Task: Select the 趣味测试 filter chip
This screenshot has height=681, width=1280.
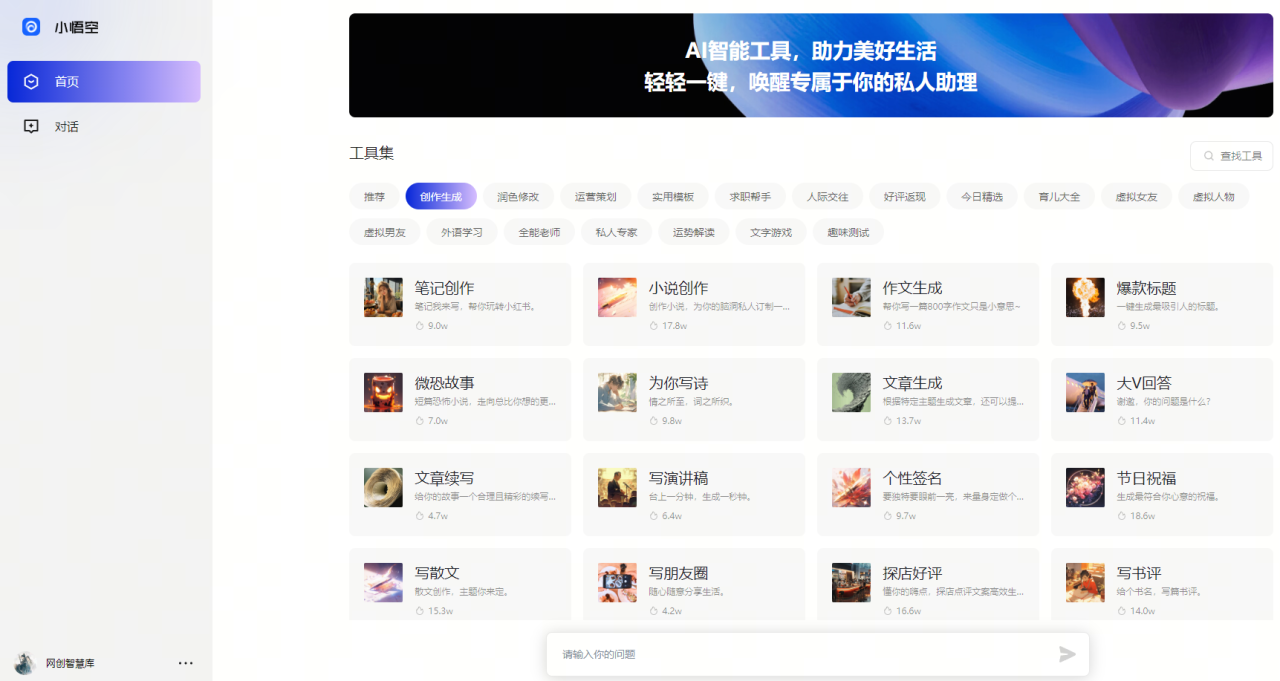Action: tap(848, 231)
